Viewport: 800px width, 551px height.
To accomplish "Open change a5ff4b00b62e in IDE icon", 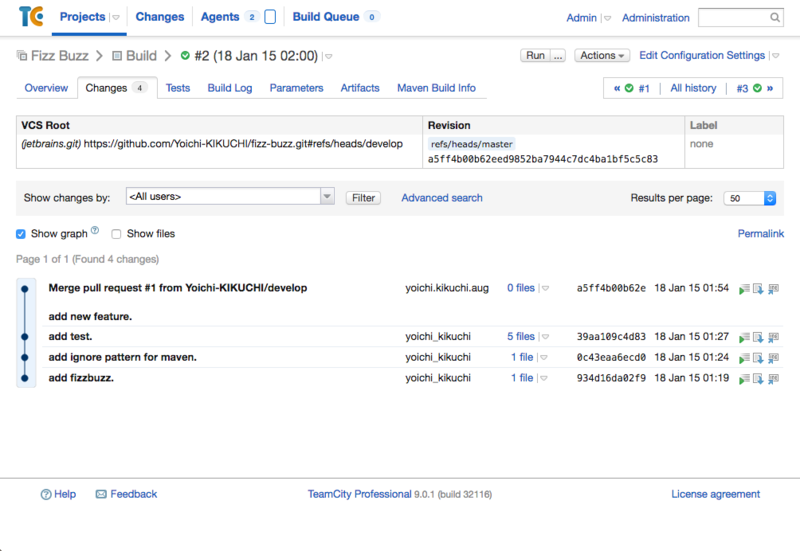I will pyautogui.click(x=773, y=289).
